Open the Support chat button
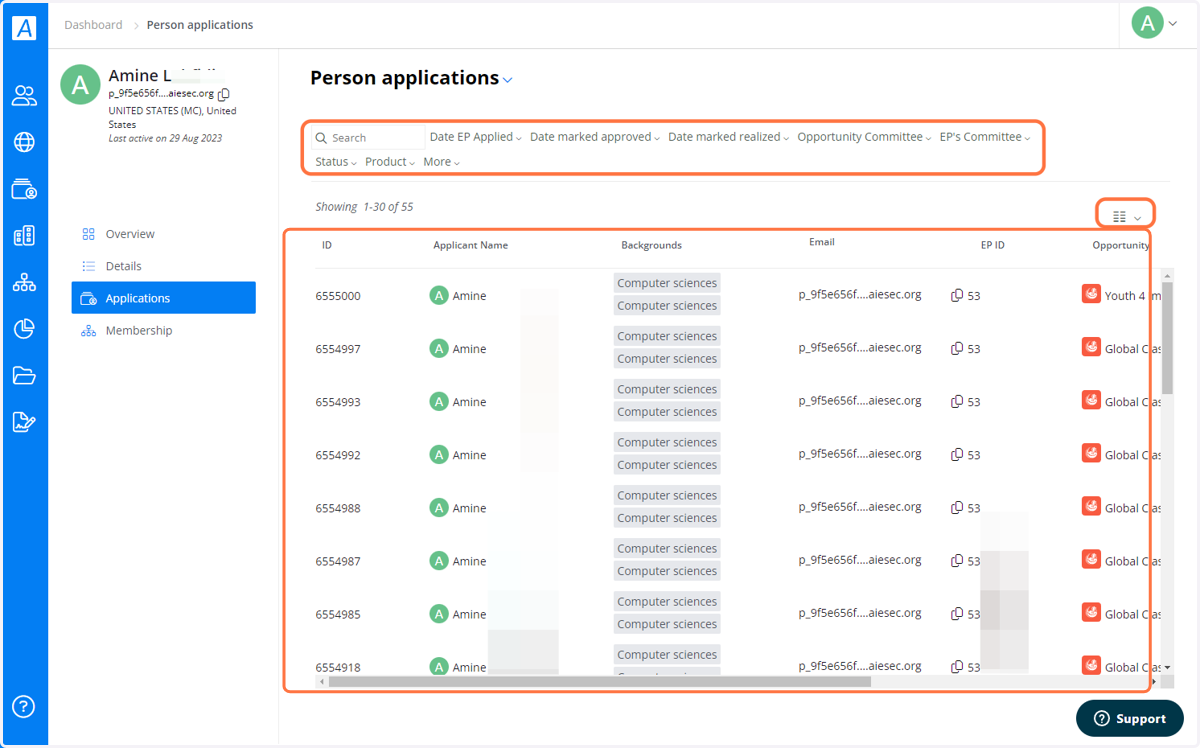 1130,718
